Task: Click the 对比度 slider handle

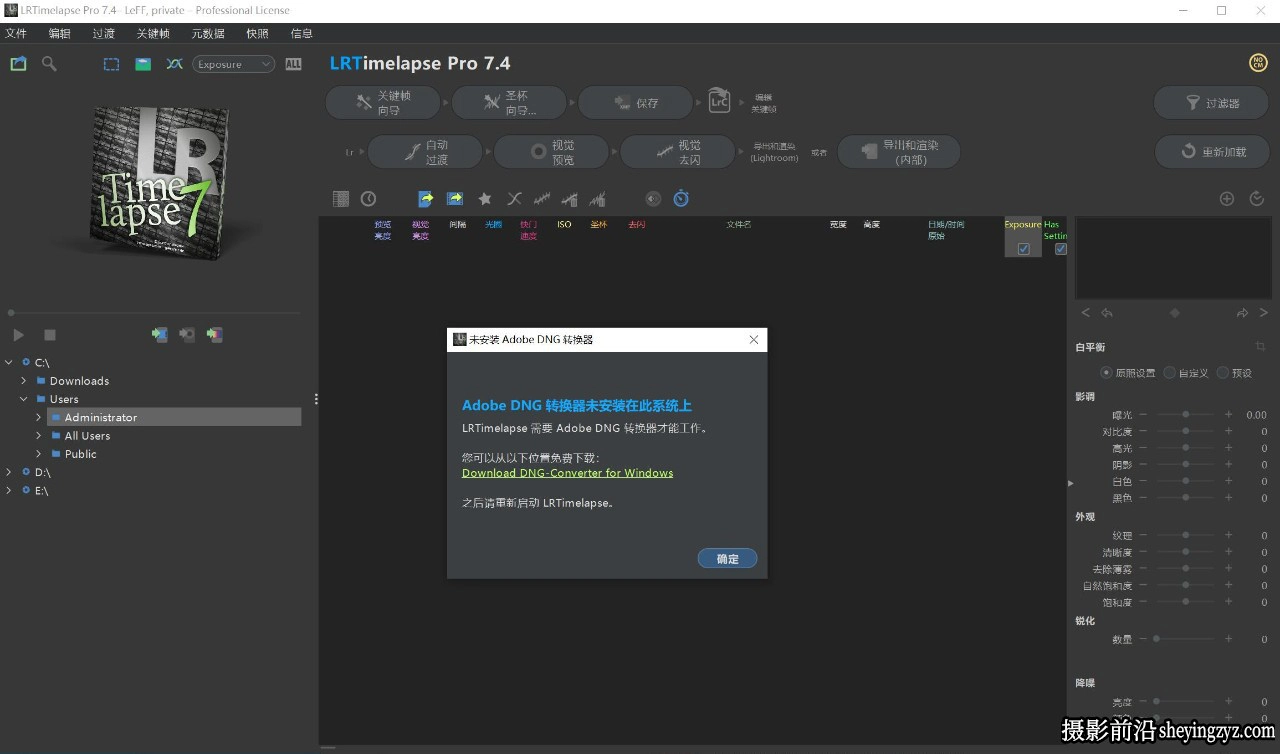Action: 1186,431
